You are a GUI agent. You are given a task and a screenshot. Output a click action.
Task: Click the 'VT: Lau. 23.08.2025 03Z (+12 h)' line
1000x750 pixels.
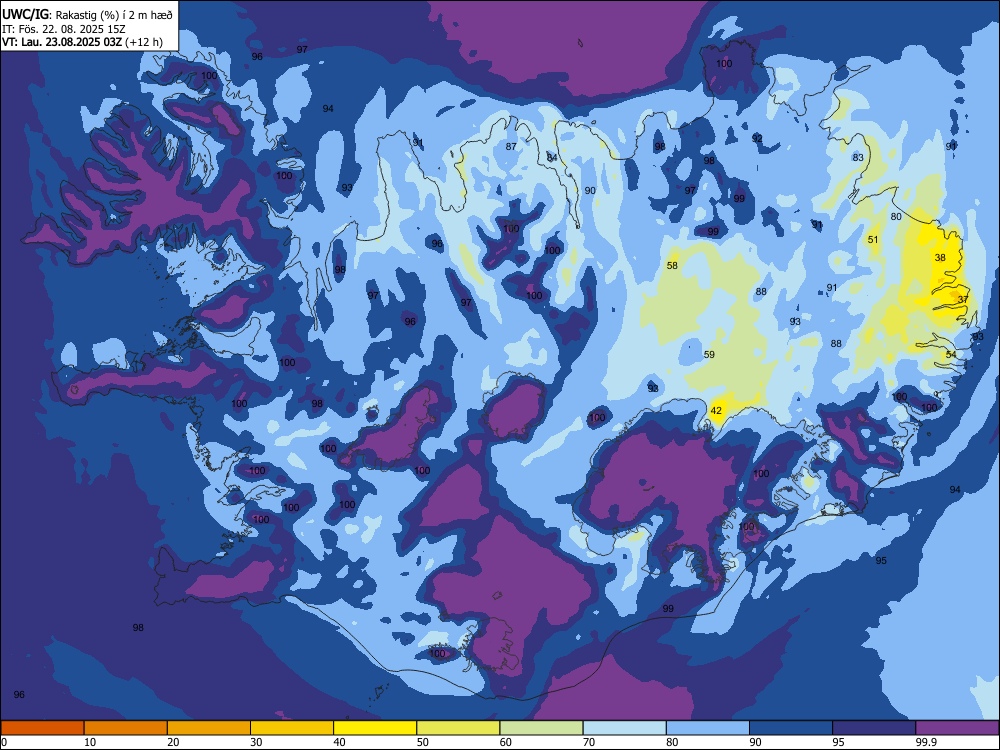click(x=82, y=42)
